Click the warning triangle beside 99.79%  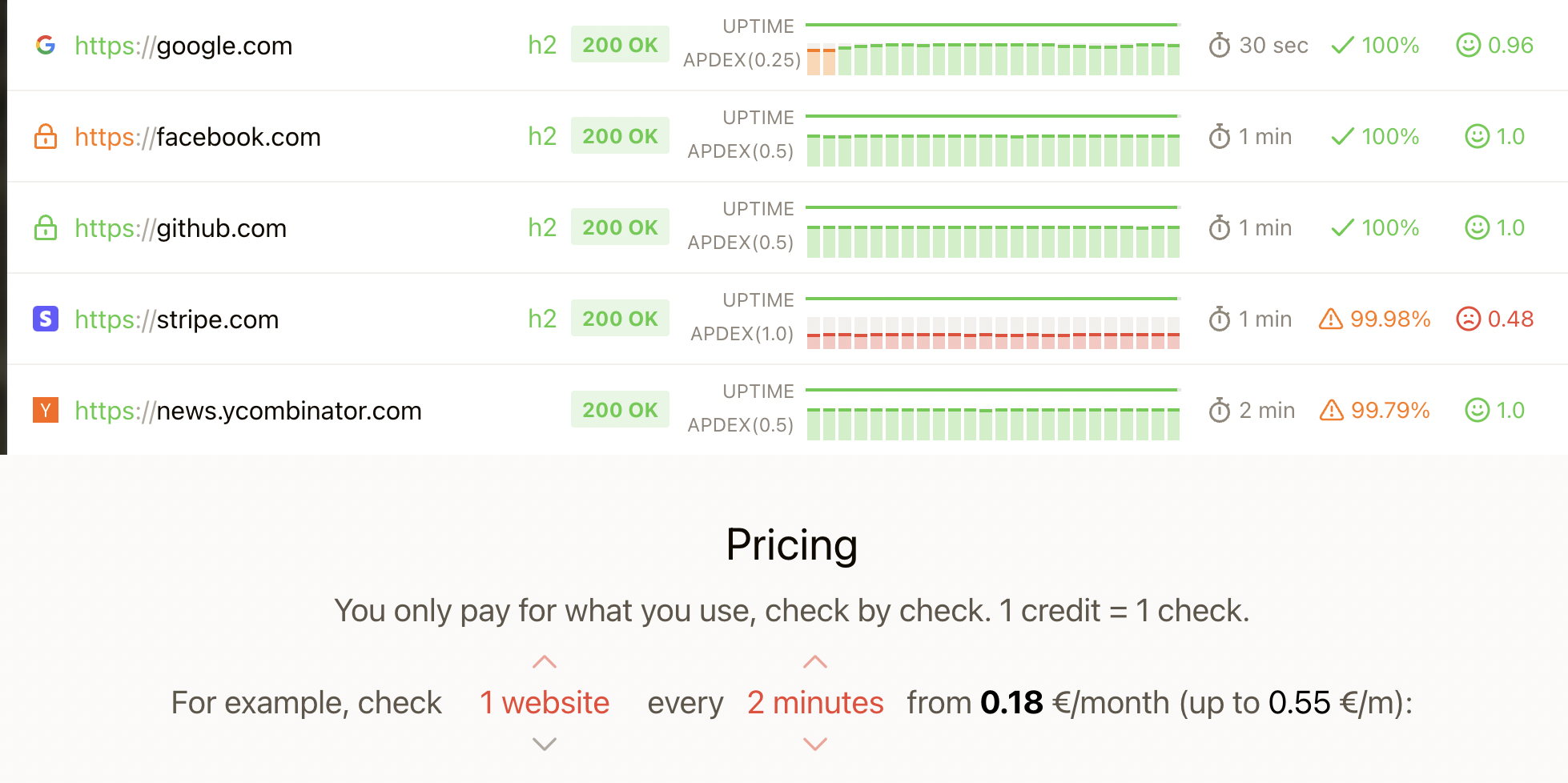click(1331, 410)
